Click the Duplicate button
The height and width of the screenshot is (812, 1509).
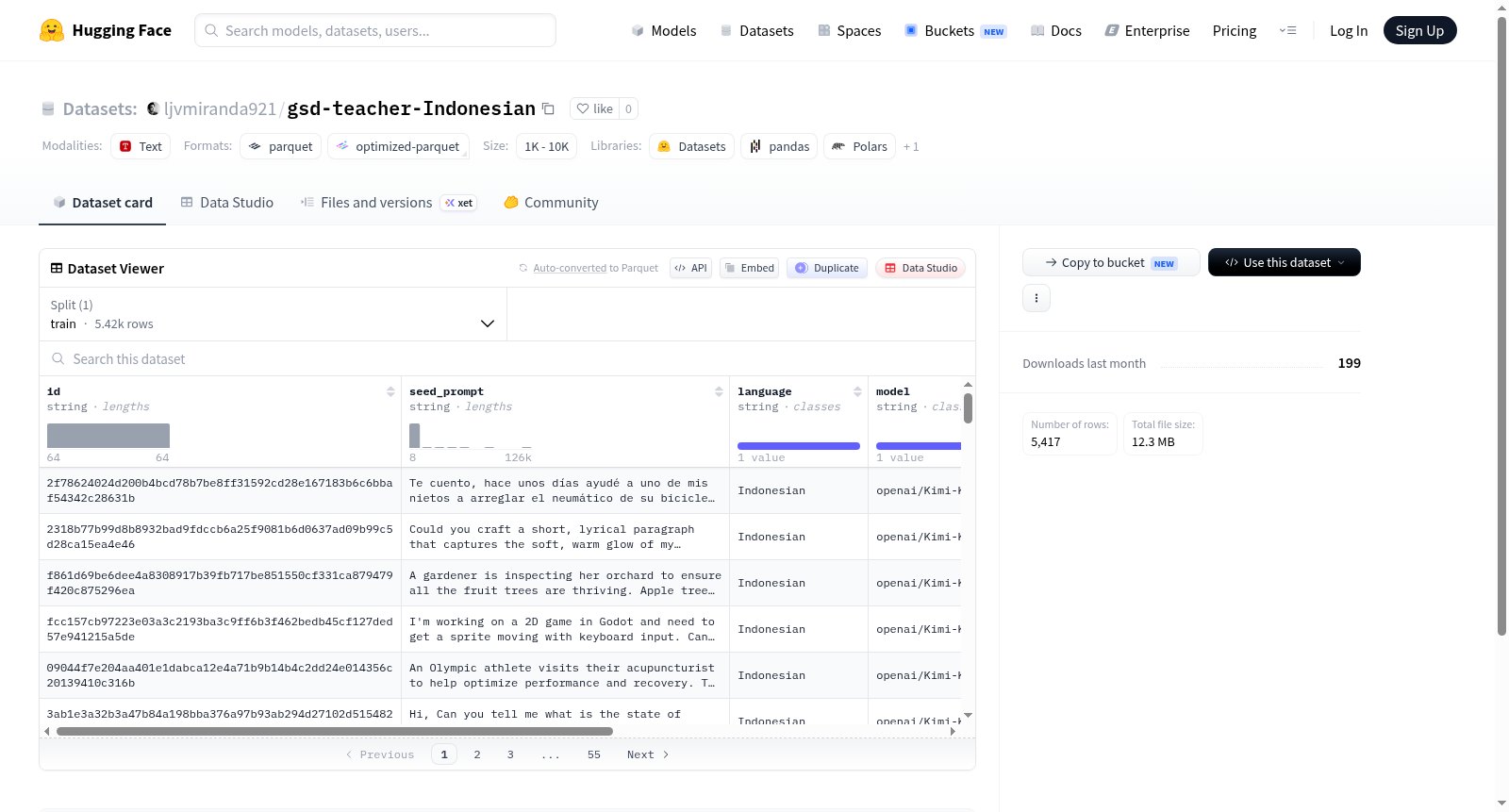pos(827,268)
